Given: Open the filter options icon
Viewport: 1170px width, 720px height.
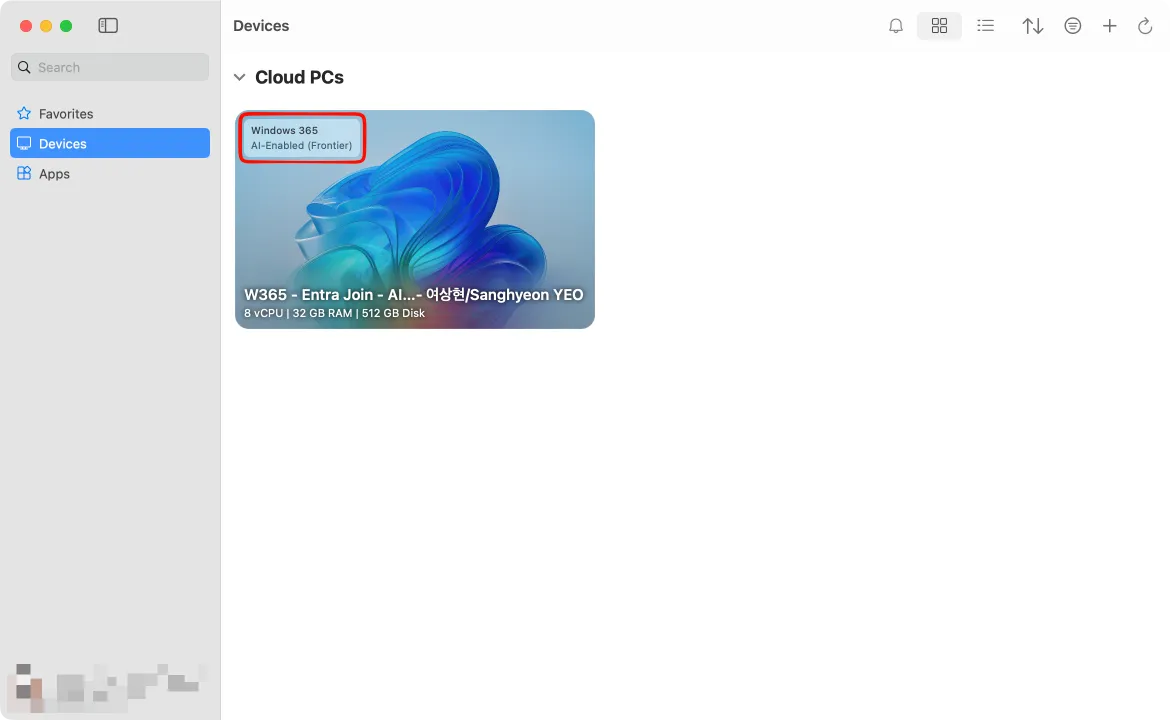Looking at the screenshot, I should coord(1073,26).
